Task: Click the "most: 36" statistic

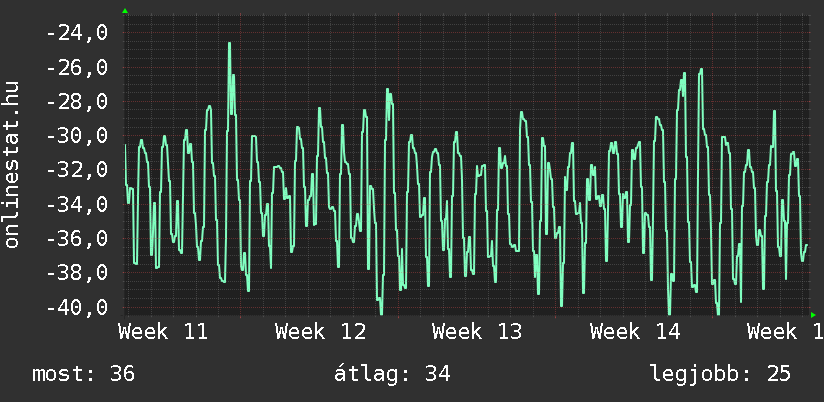Action: point(83,375)
